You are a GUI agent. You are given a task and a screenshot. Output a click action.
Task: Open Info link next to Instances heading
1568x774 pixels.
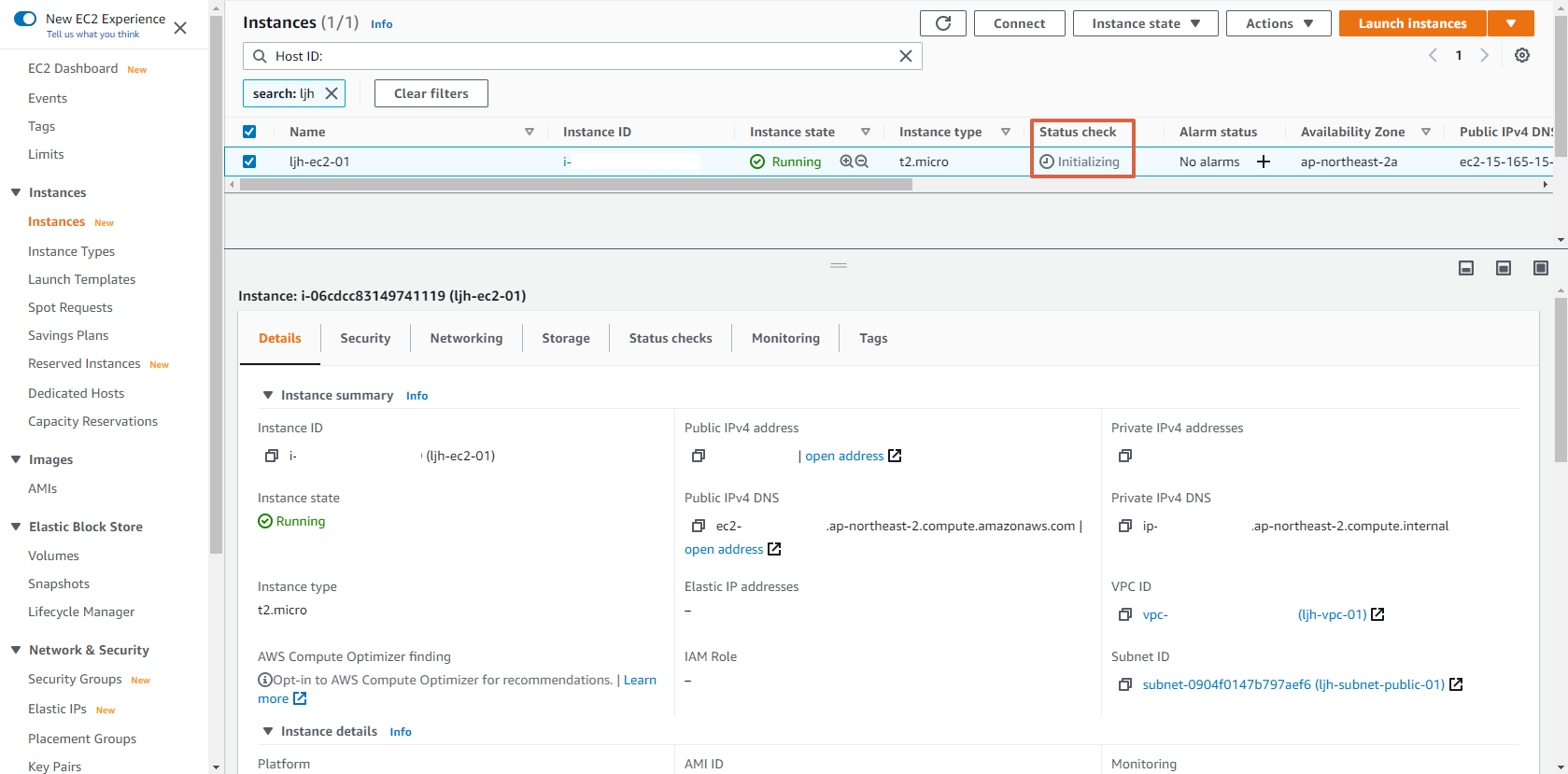[381, 24]
